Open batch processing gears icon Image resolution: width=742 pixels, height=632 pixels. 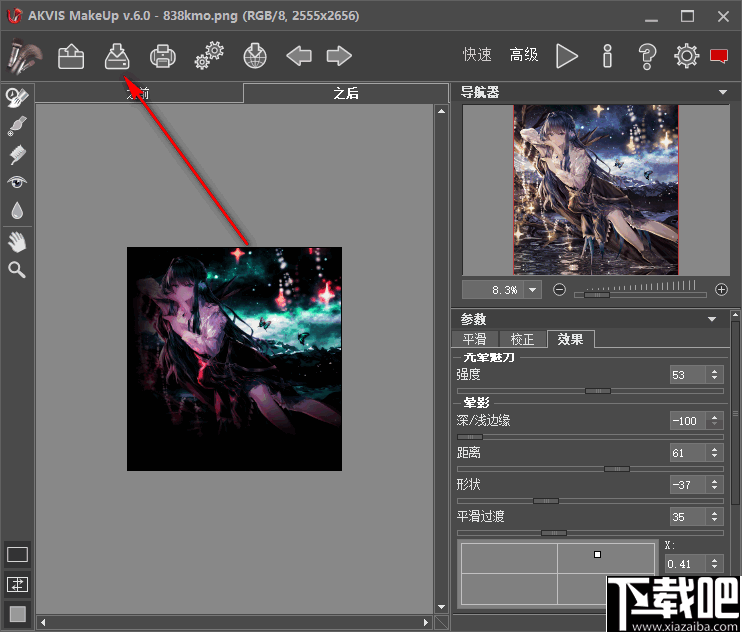pyautogui.click(x=209, y=56)
